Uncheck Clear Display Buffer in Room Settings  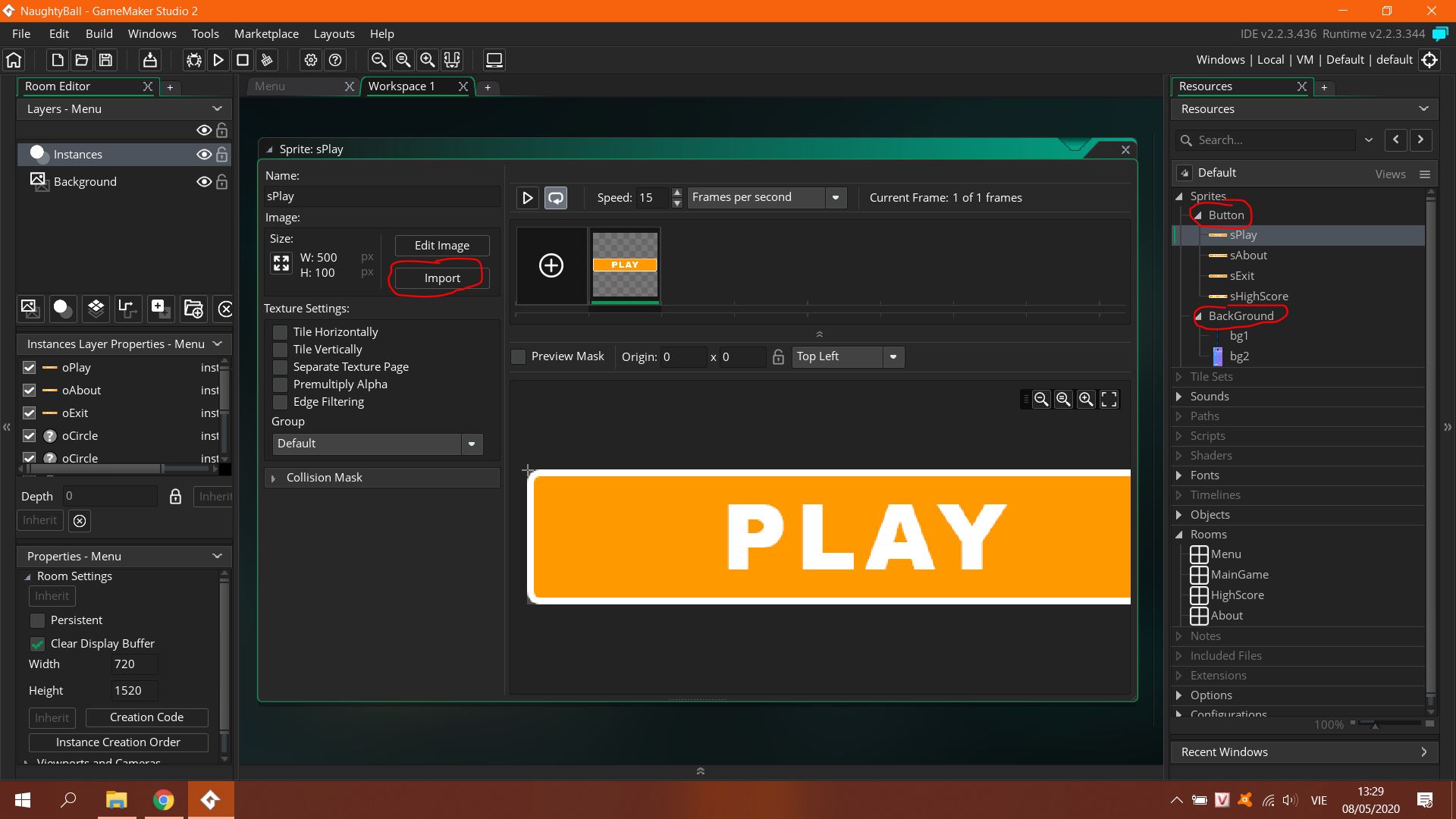click(37, 643)
